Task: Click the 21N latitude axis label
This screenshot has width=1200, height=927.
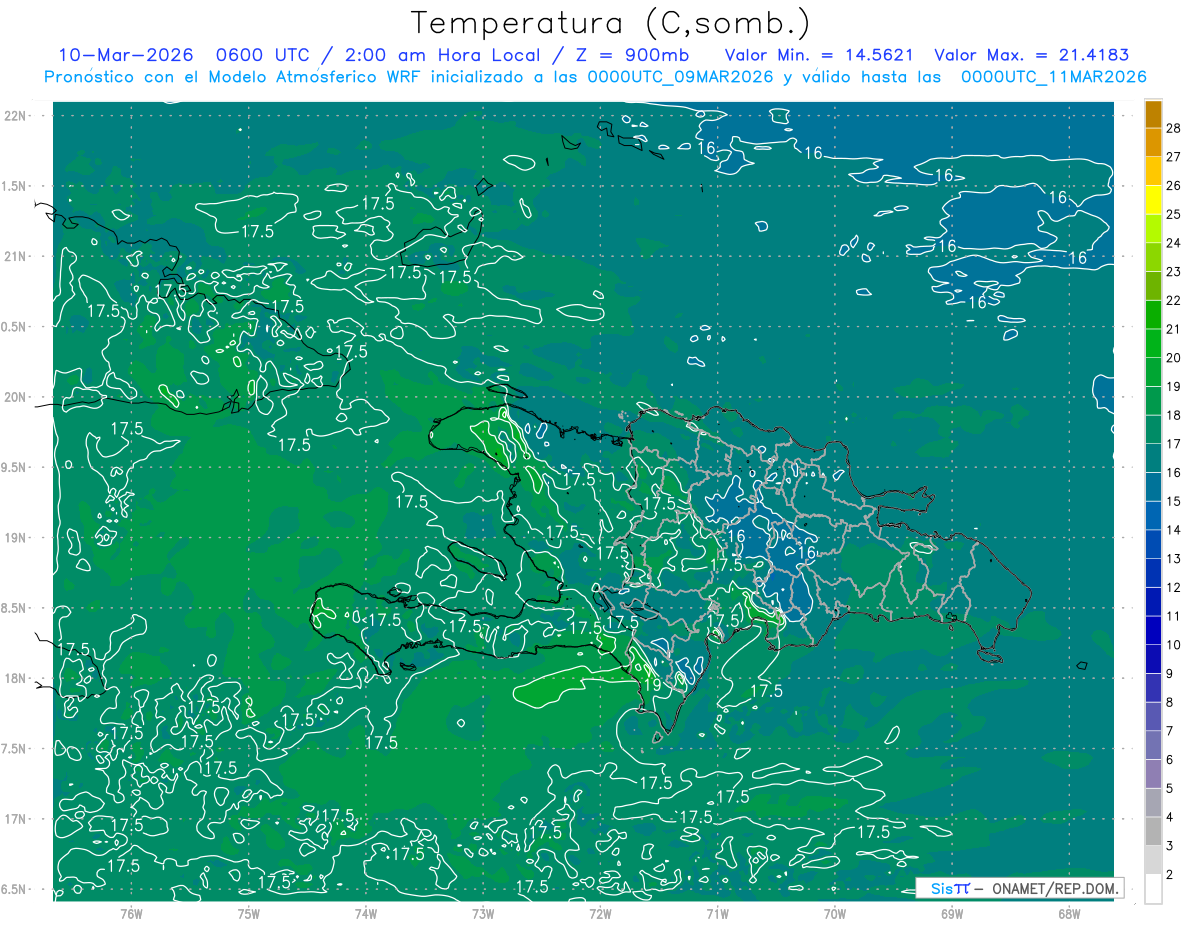Action: click(16, 256)
